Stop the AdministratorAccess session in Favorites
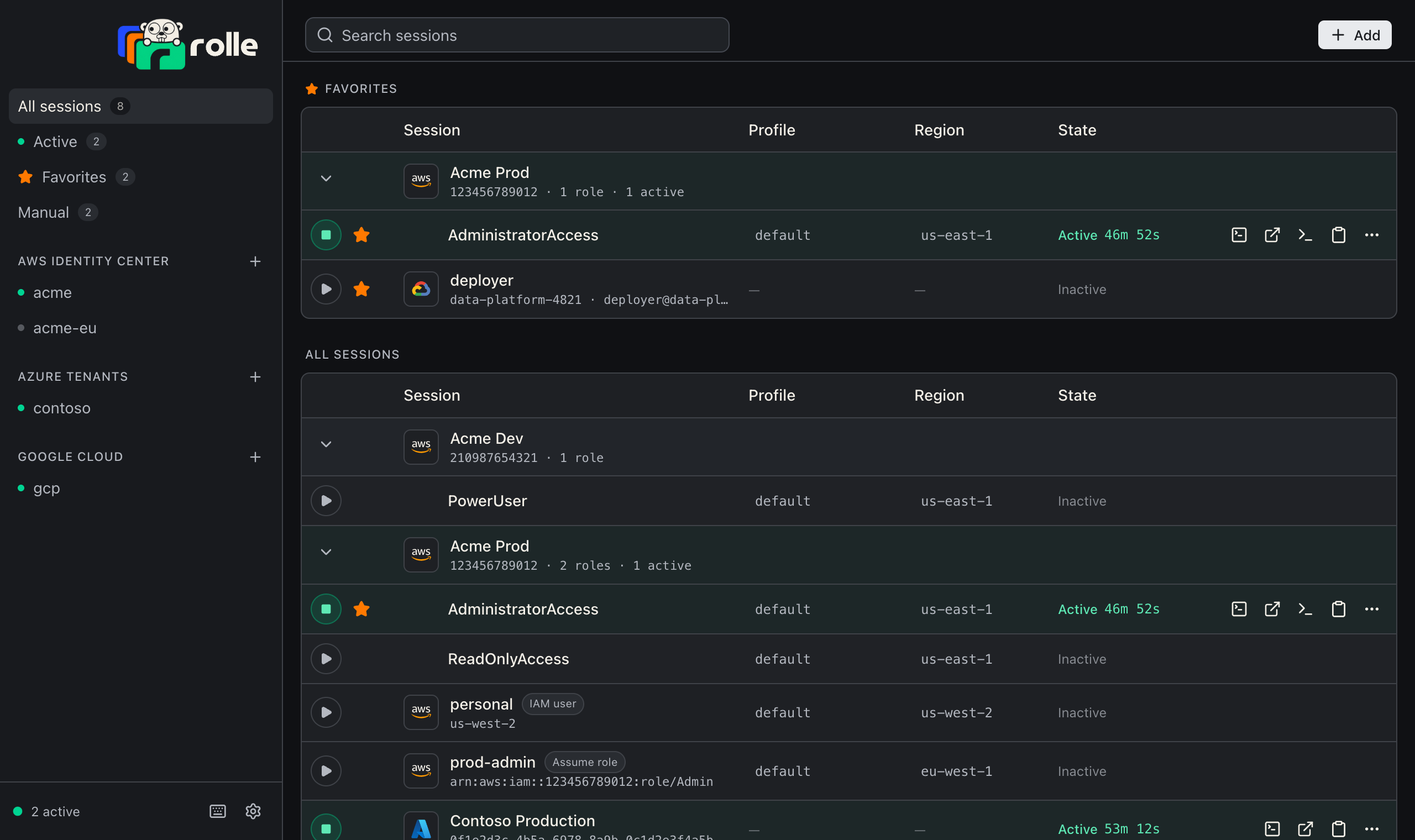 coord(326,235)
